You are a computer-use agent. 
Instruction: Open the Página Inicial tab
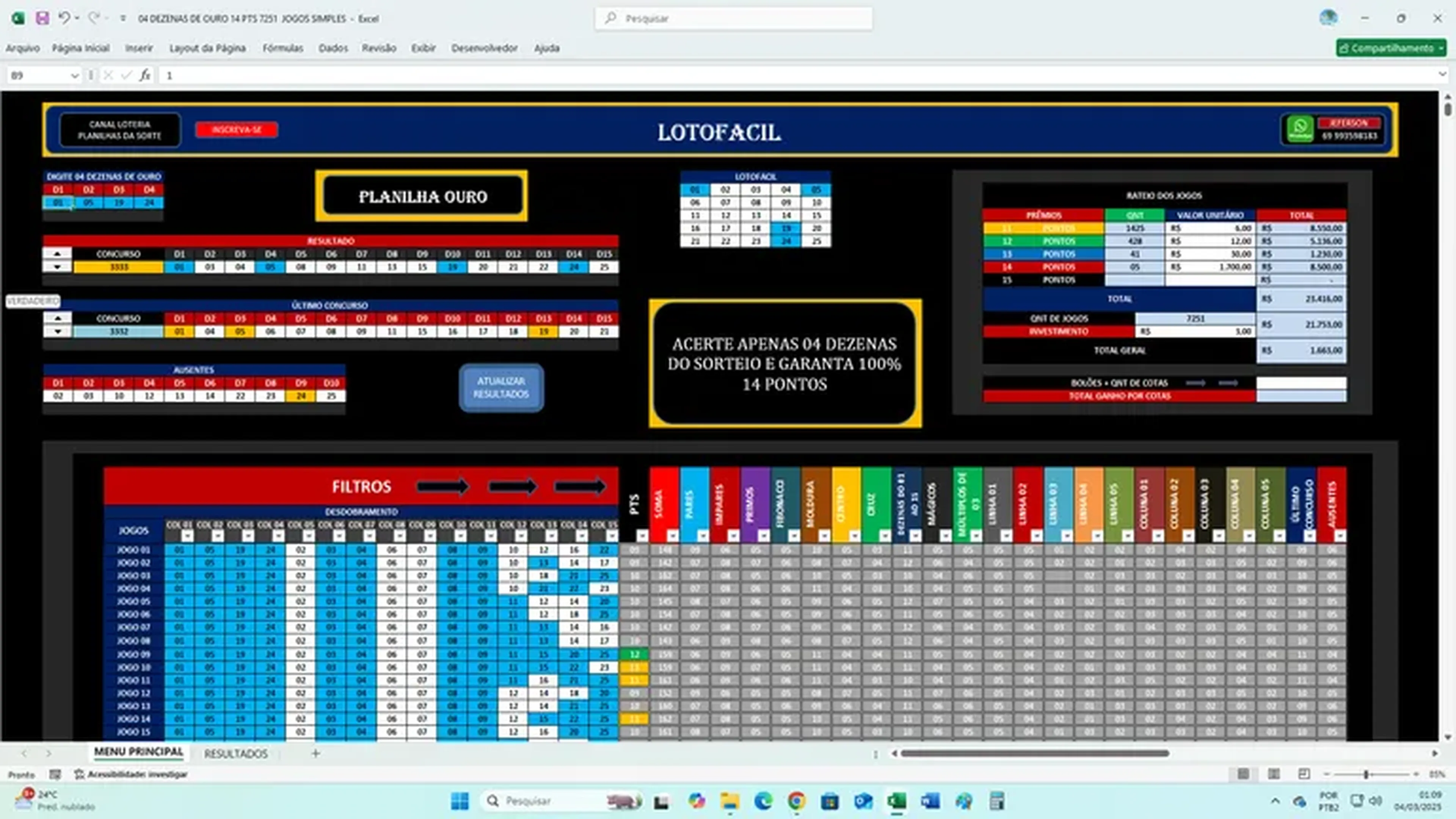click(x=80, y=48)
